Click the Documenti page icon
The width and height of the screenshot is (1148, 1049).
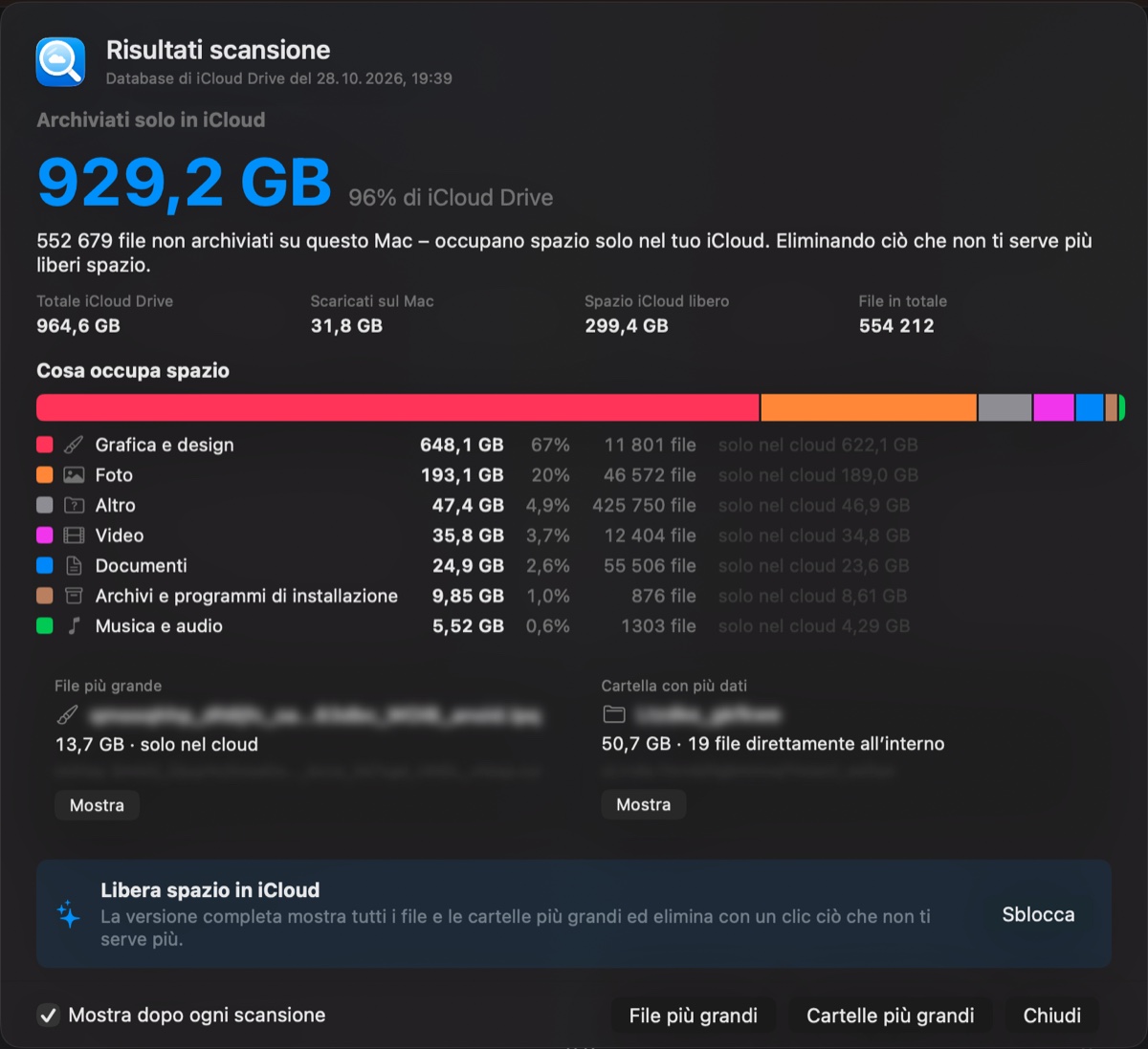pos(74,566)
